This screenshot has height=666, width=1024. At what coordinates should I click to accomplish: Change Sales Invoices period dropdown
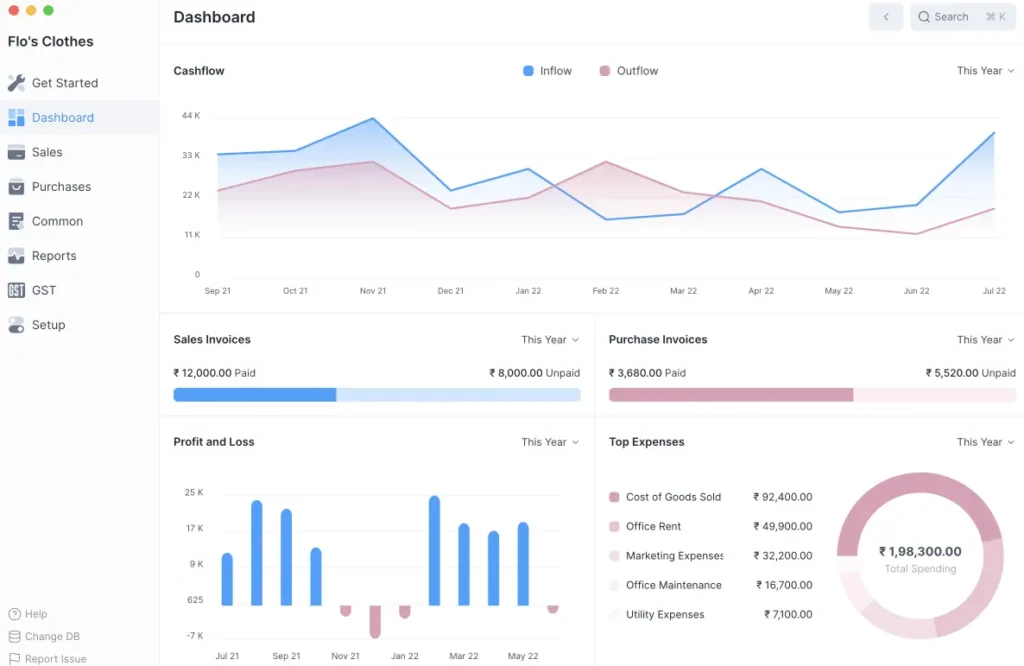click(x=550, y=340)
